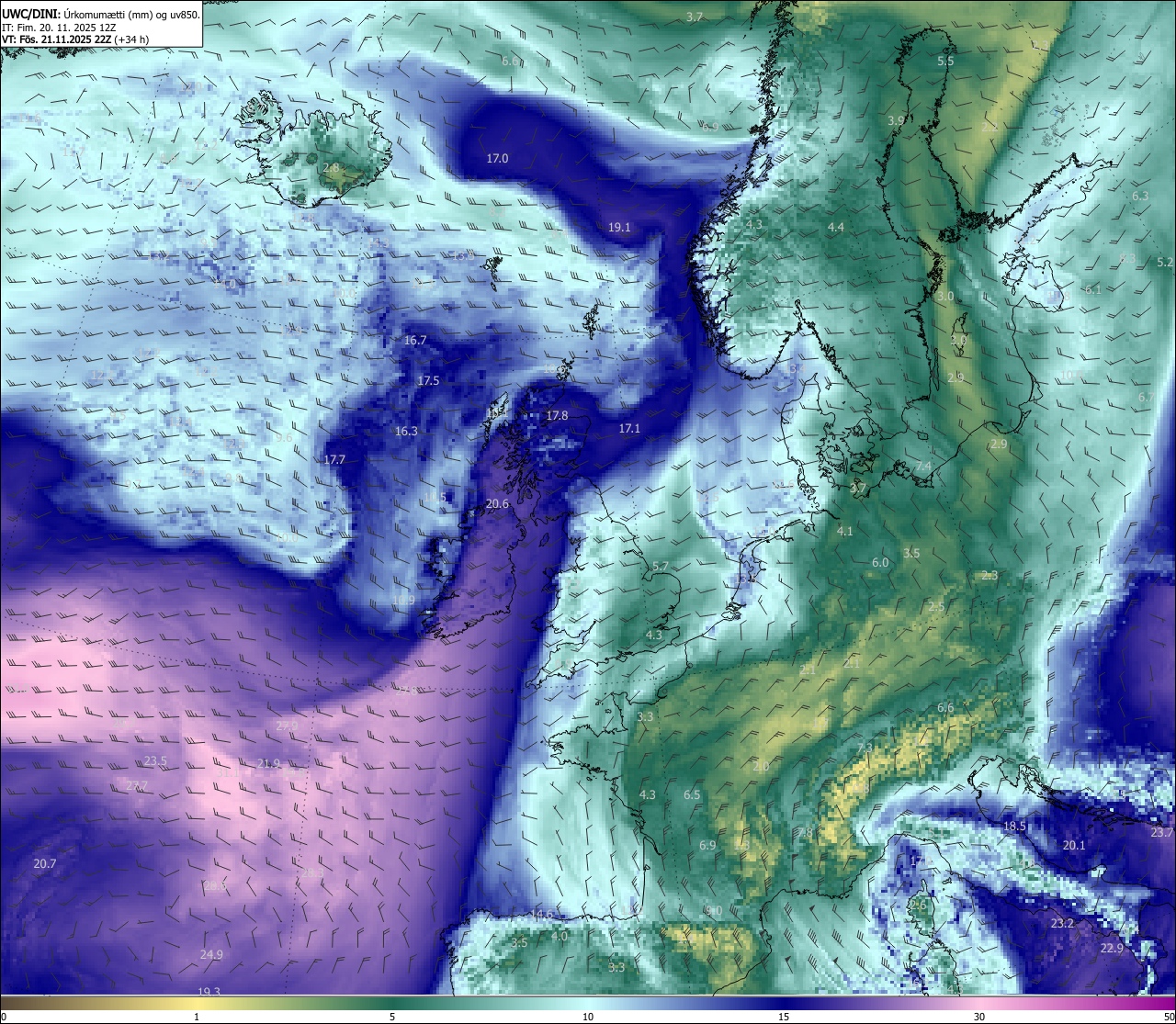Click the 16.3 map value
The width and height of the screenshot is (1176, 1024).
pyautogui.click(x=406, y=432)
